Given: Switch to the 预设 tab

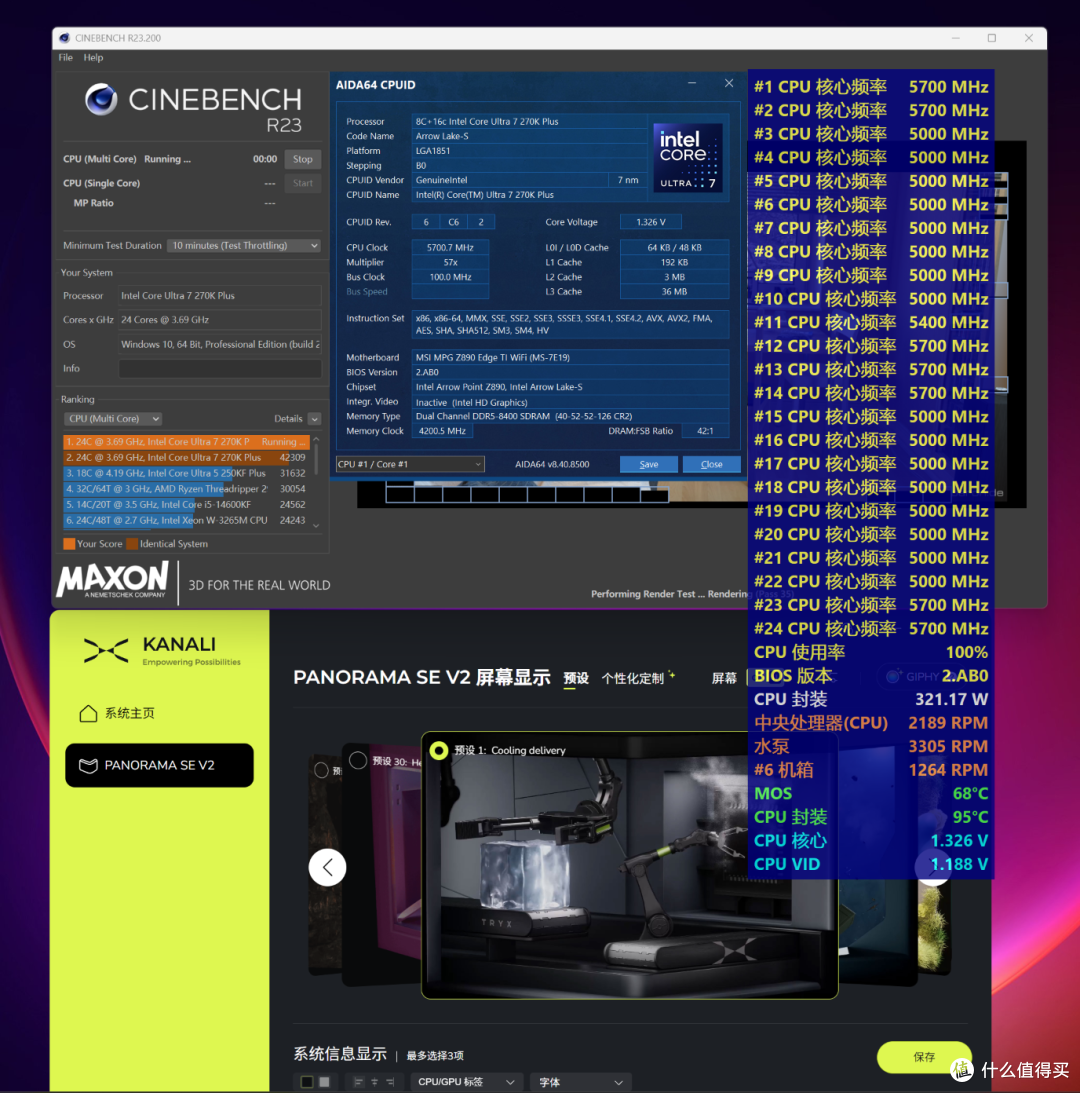Looking at the screenshot, I should coord(576,678).
